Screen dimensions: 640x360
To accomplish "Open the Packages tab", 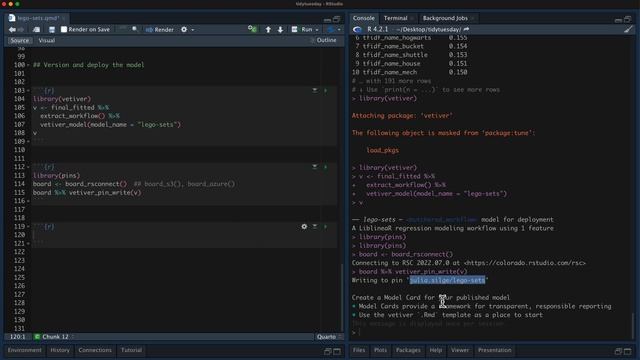I will [x=408, y=350].
